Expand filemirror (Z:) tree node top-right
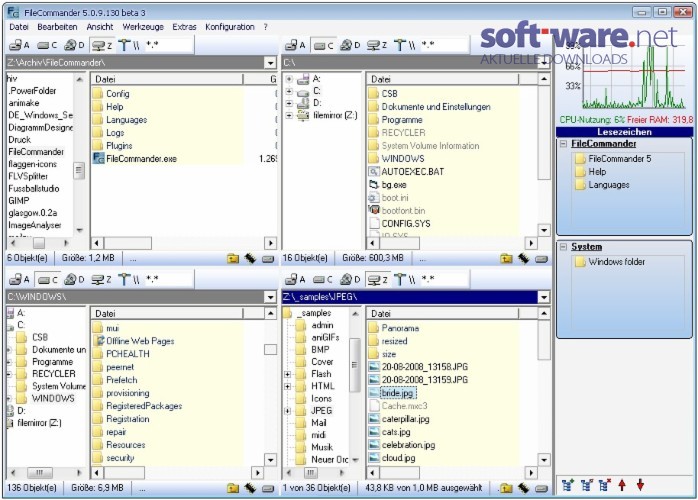Image resolution: width=698 pixels, height=500 pixels. point(289,115)
